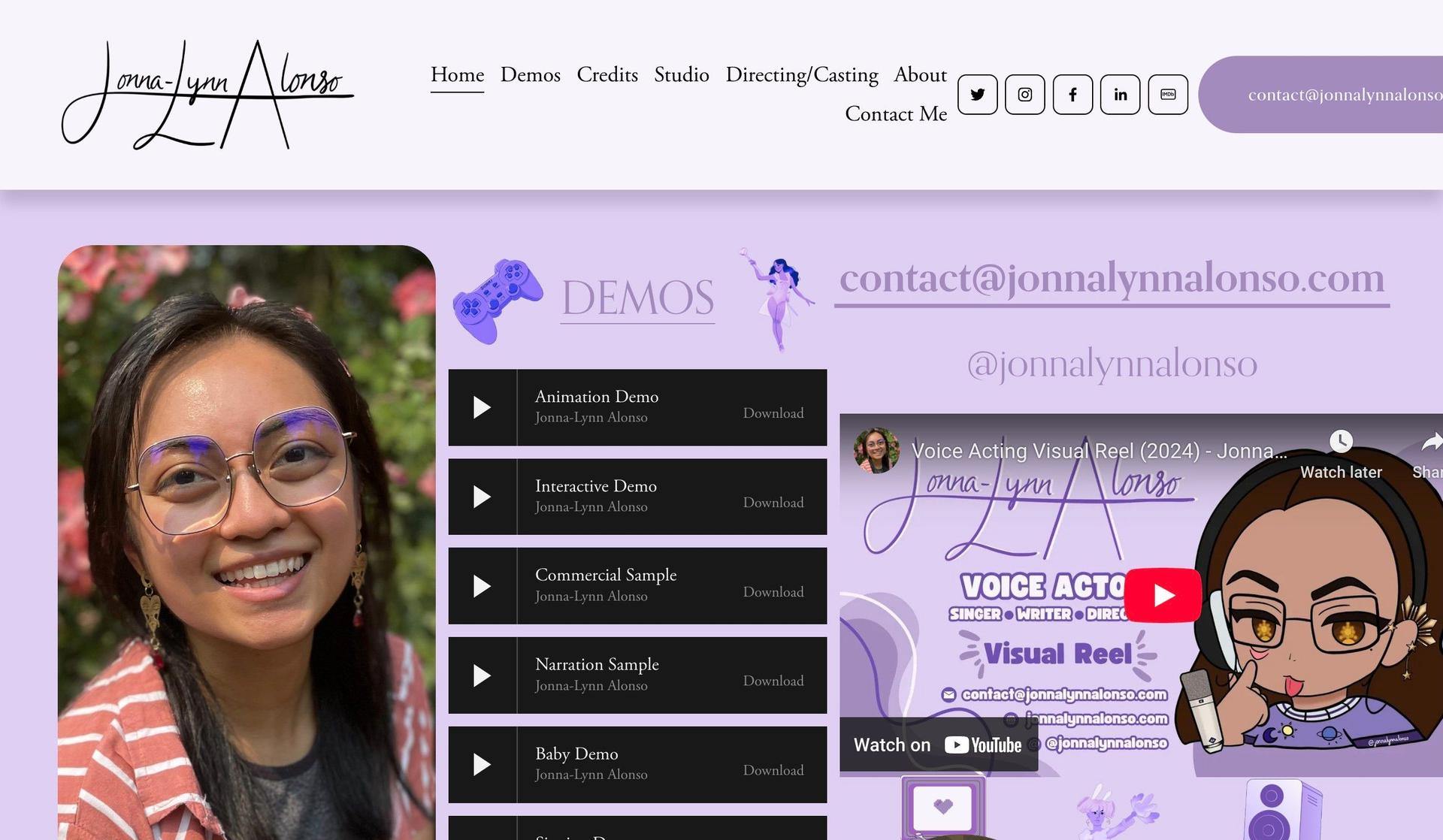Image resolution: width=1443 pixels, height=840 pixels.
Task: Click the Watch later clock icon
Action: 1341,442
